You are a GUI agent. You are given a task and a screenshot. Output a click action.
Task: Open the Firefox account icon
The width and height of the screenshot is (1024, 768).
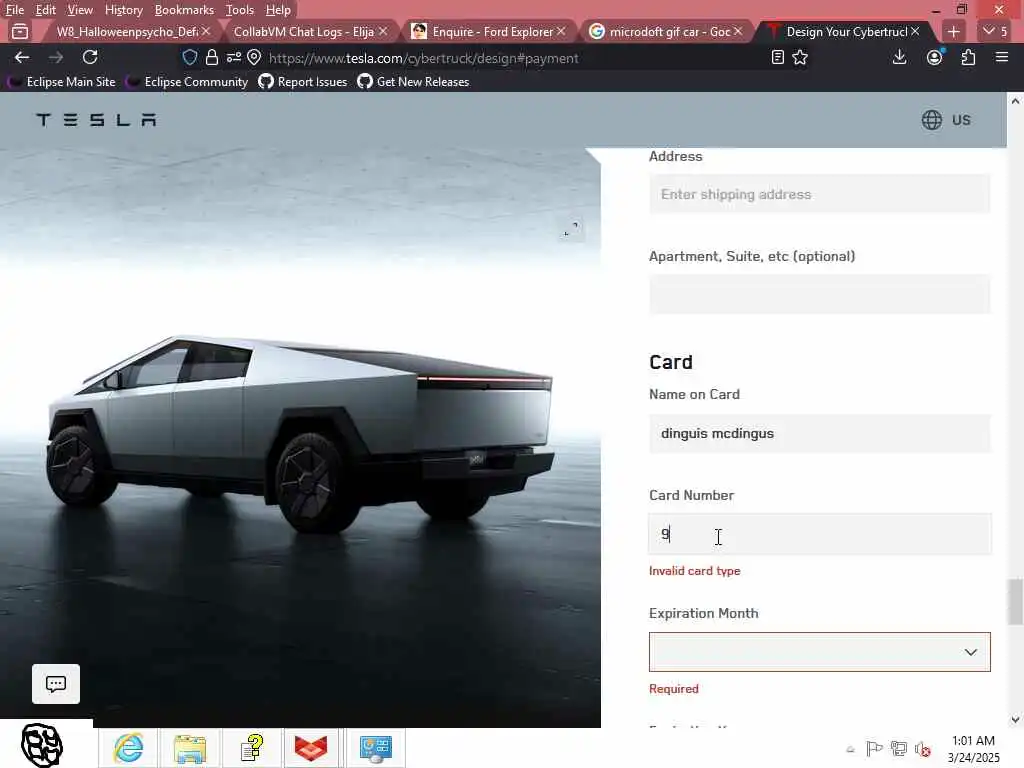point(935,57)
